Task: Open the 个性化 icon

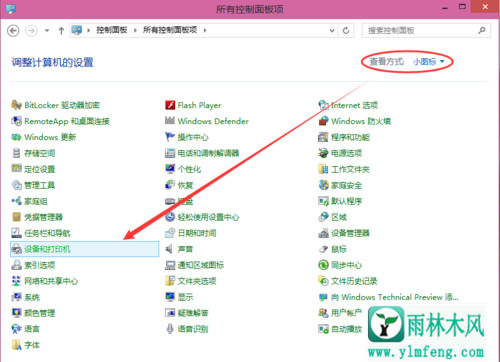Action: (x=170, y=169)
